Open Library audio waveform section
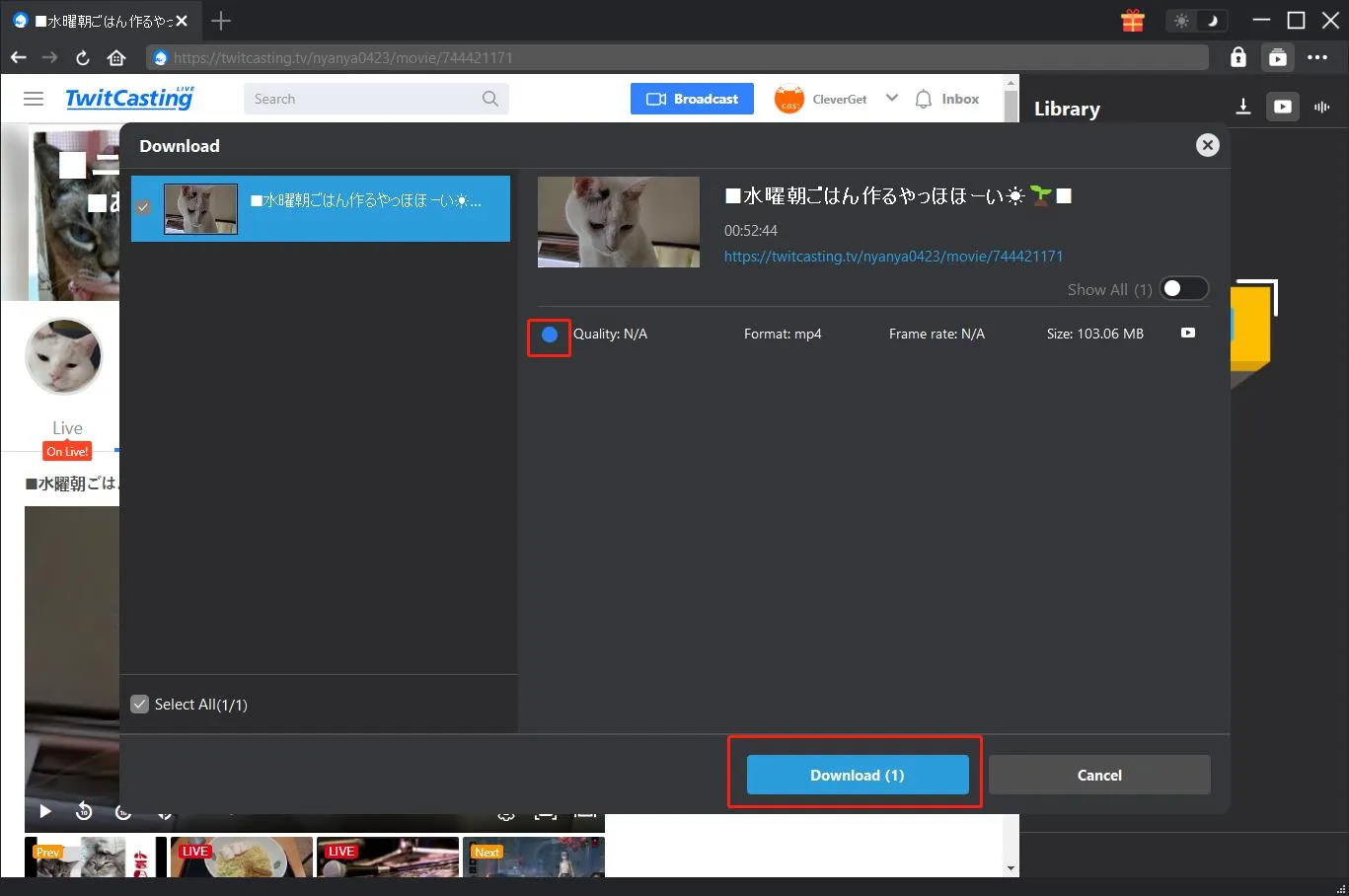This screenshot has width=1349, height=896. pyautogui.click(x=1321, y=107)
